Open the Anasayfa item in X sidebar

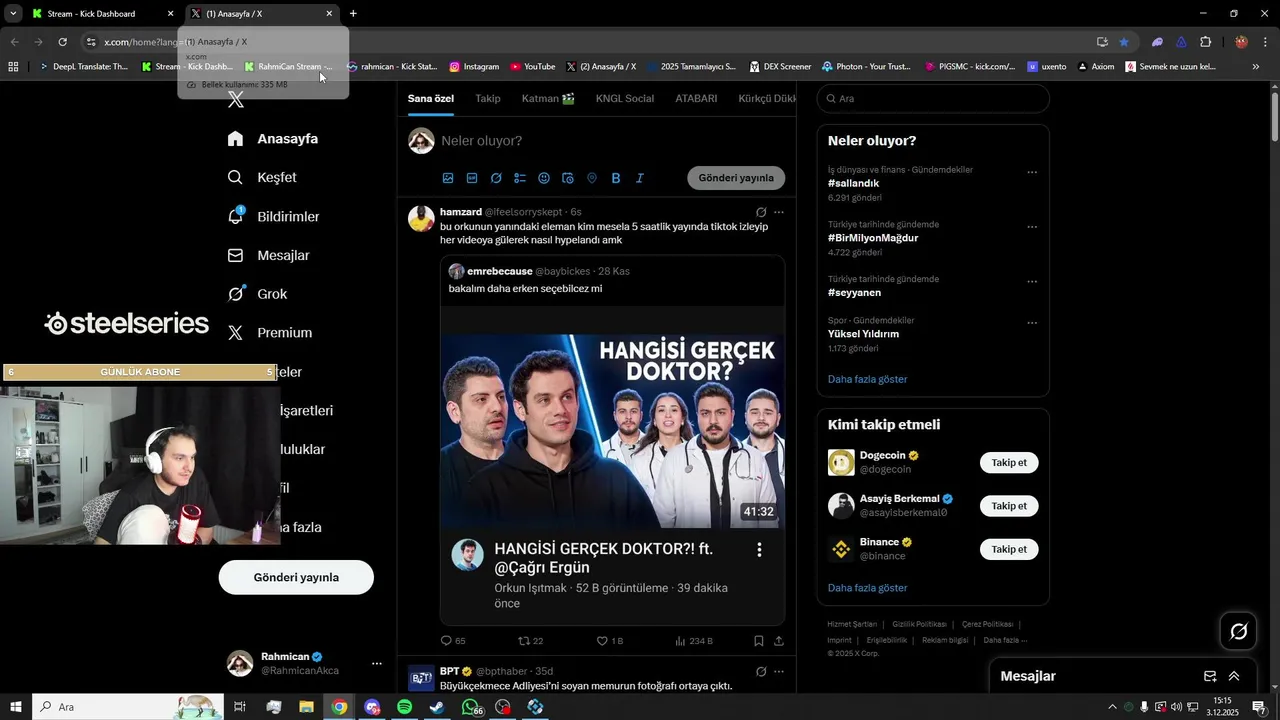point(272,139)
